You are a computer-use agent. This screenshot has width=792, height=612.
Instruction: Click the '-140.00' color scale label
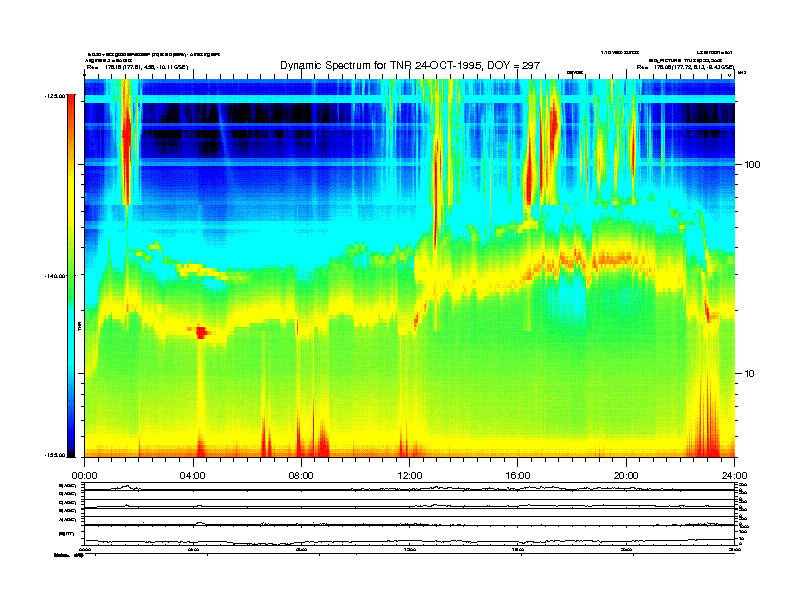coord(56,276)
